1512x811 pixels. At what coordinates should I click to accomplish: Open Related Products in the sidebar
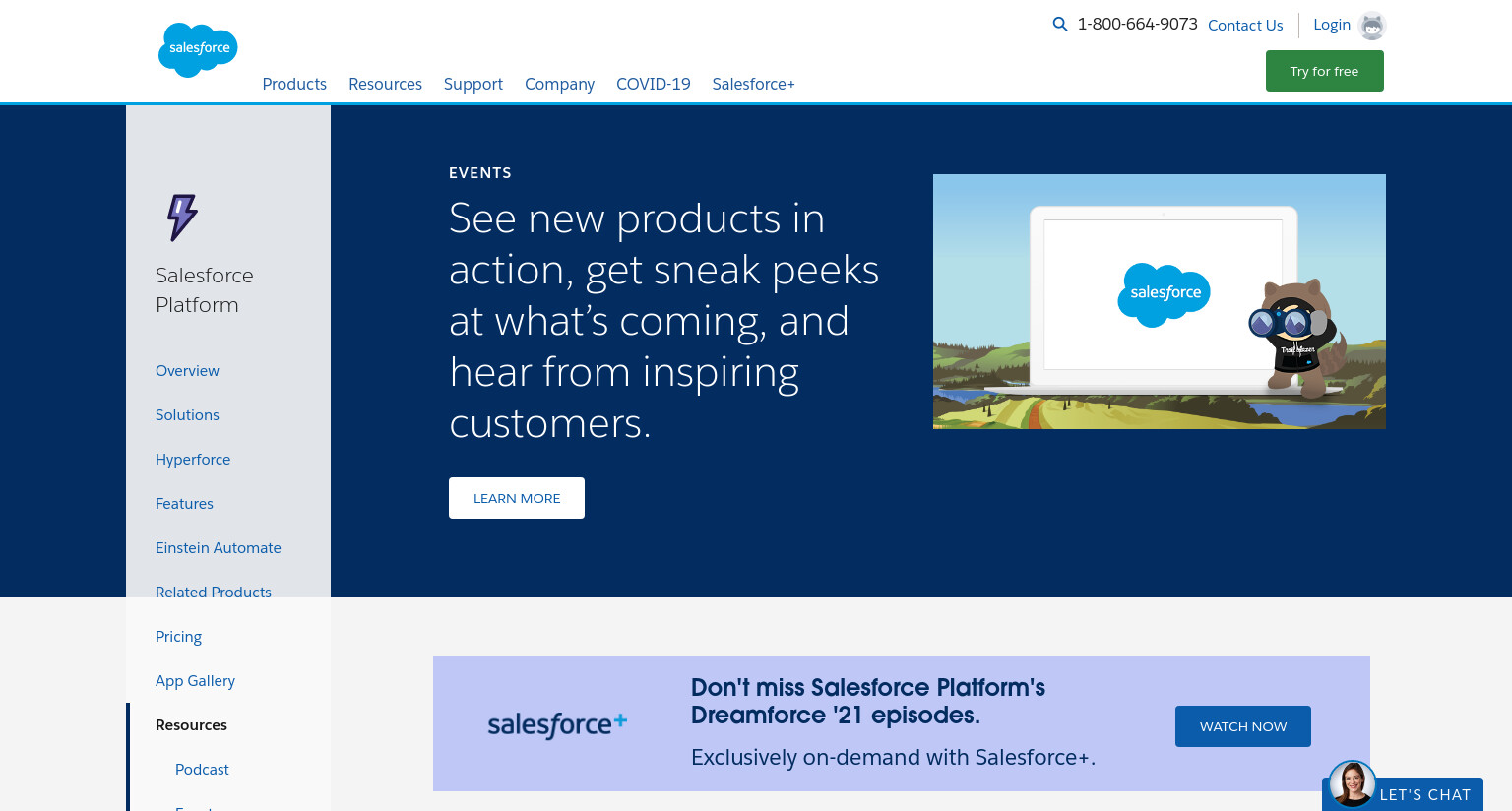tap(214, 593)
